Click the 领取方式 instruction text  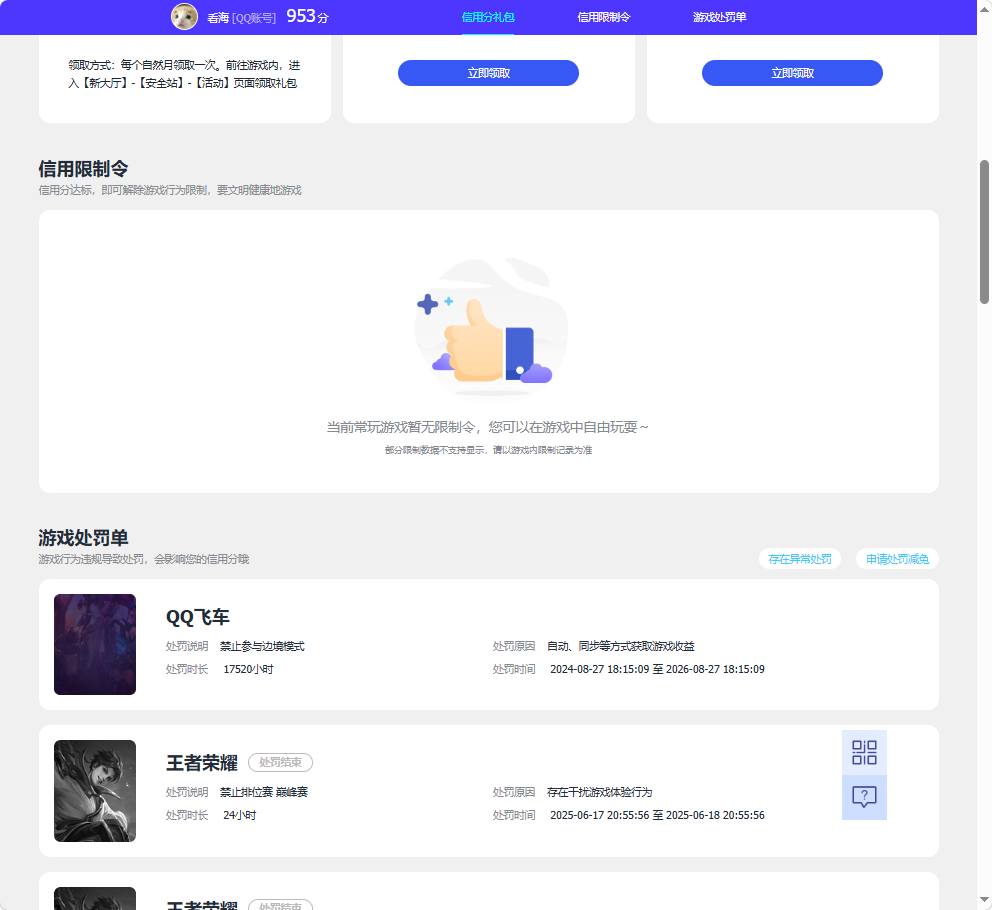click(x=184, y=74)
